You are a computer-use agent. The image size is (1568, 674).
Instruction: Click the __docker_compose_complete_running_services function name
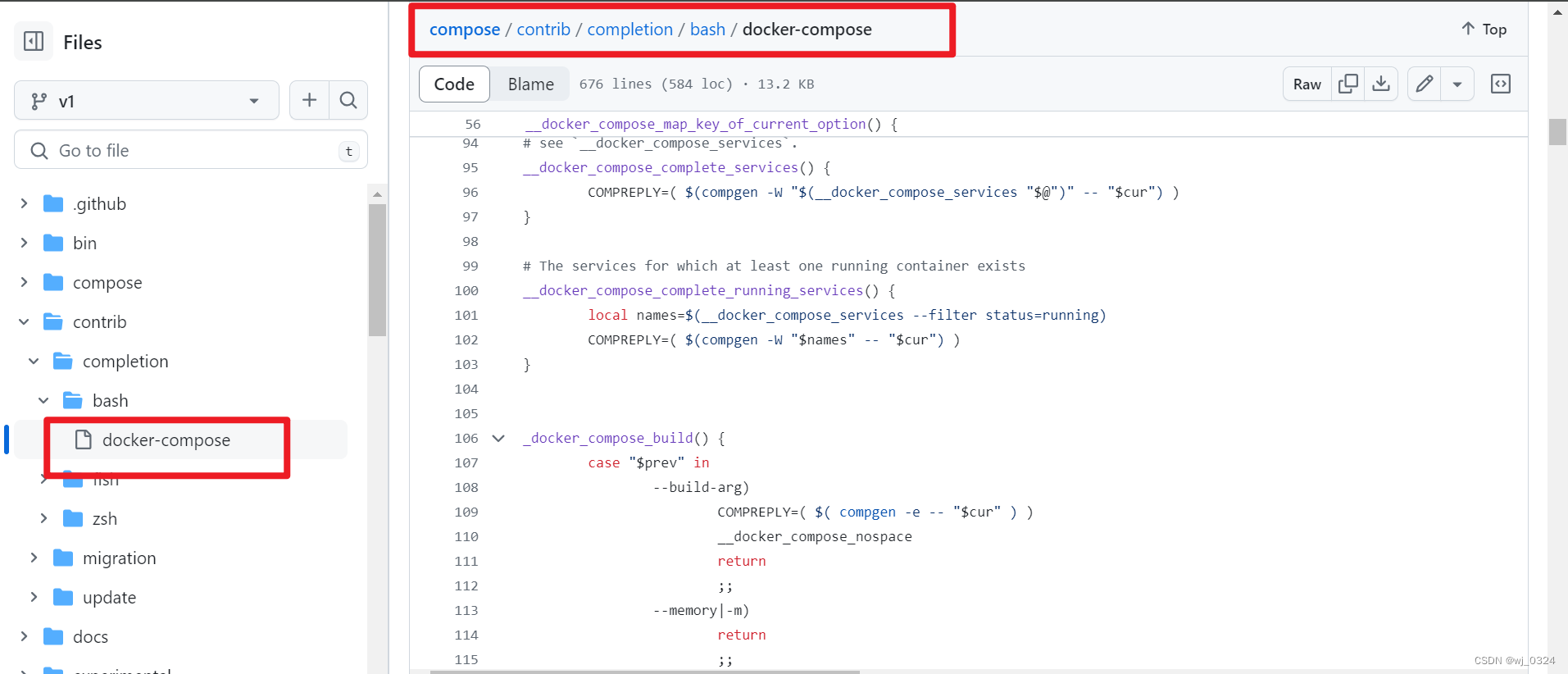693,290
